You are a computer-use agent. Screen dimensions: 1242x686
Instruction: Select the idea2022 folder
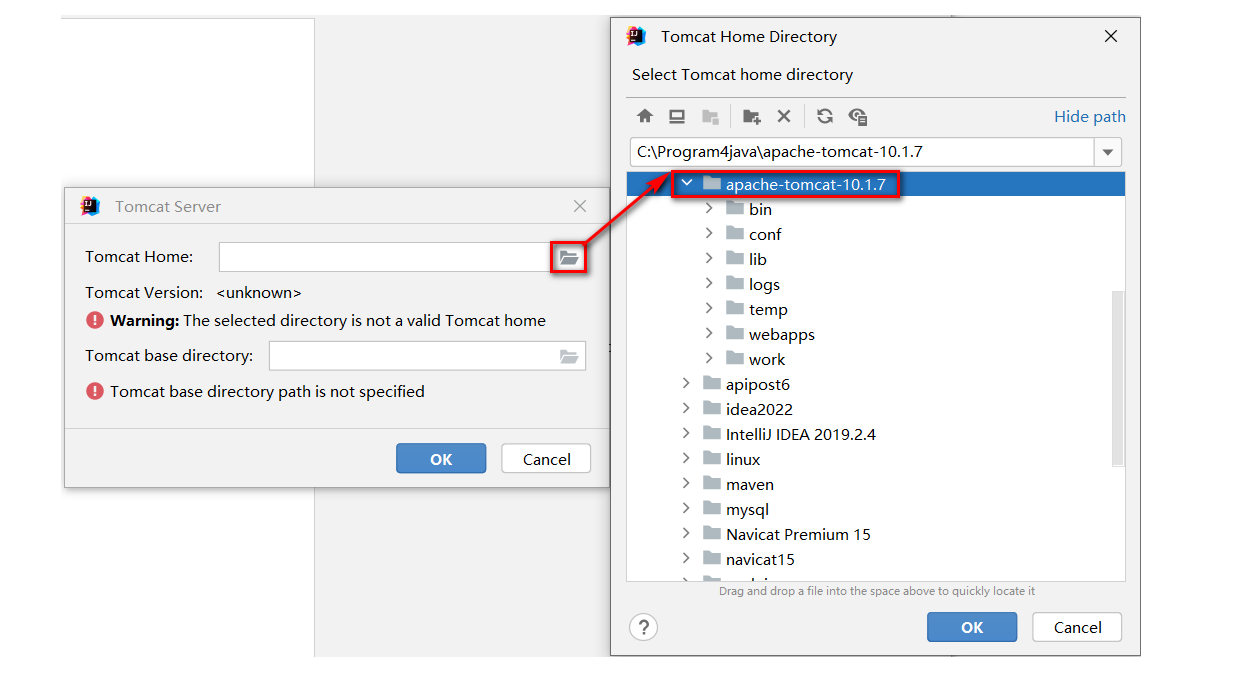coord(759,410)
